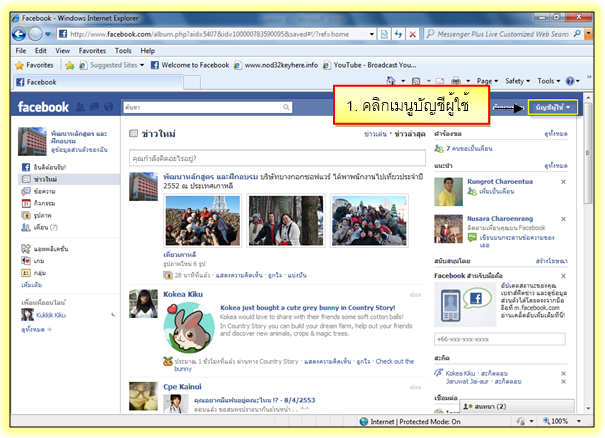Expand the Tools command bar dropdown
The height and width of the screenshot is (438, 605).
tap(548, 81)
